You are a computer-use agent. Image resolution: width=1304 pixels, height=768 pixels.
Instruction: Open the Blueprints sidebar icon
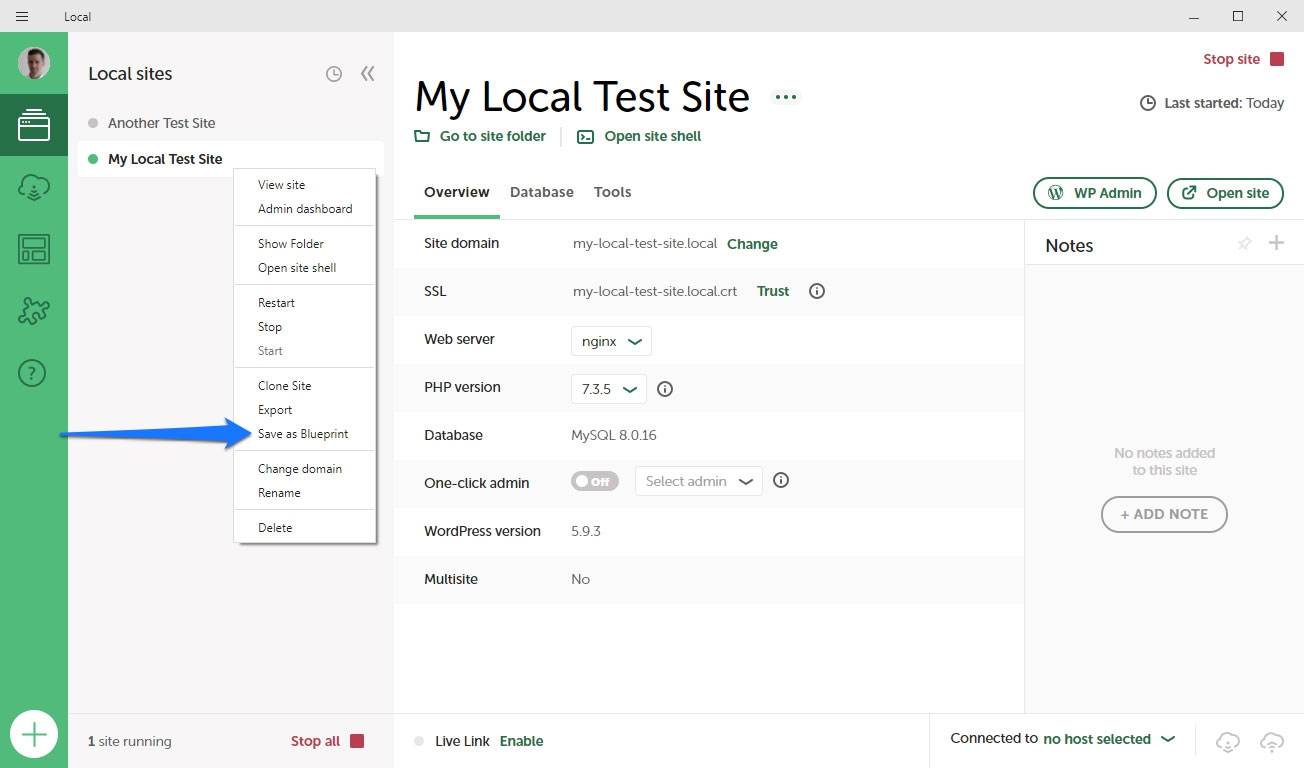[34, 249]
